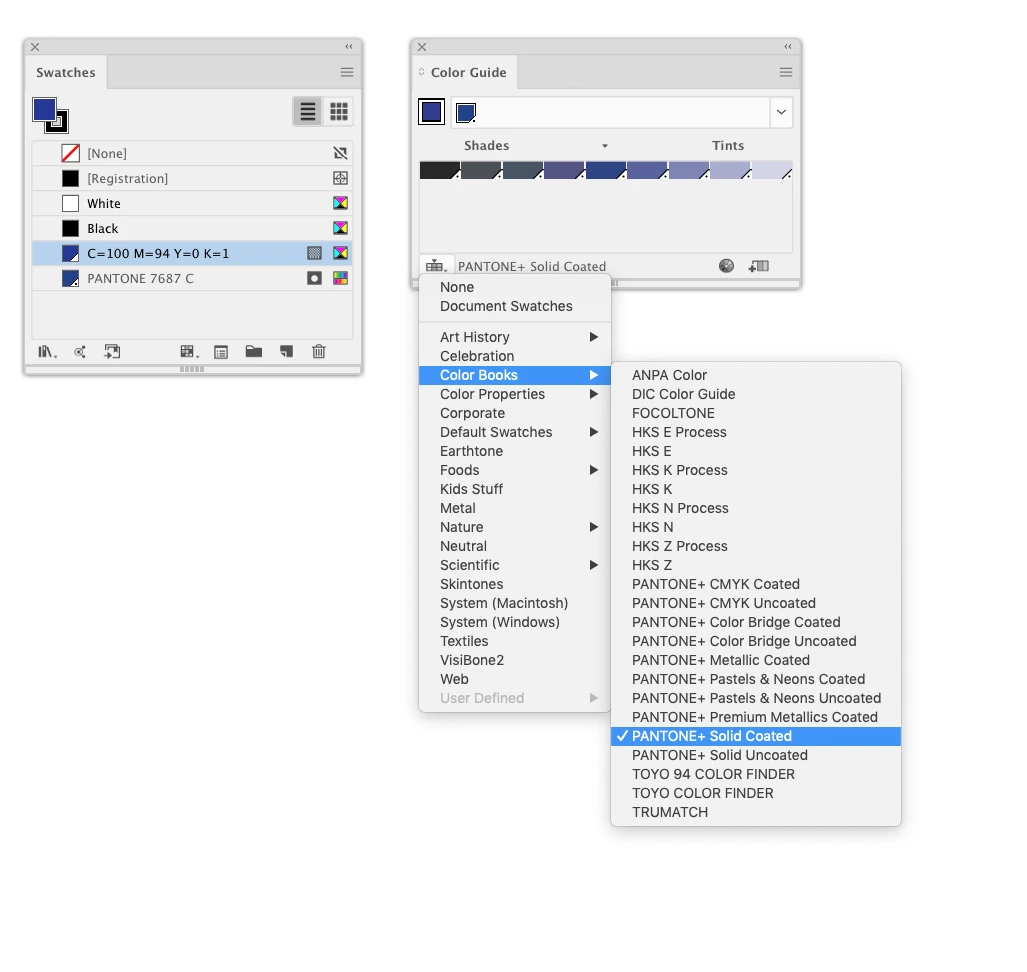This screenshot has width=1027, height=972.
Task: Click the spot color icon beside PANTONE 7687 C
Action: (x=314, y=278)
